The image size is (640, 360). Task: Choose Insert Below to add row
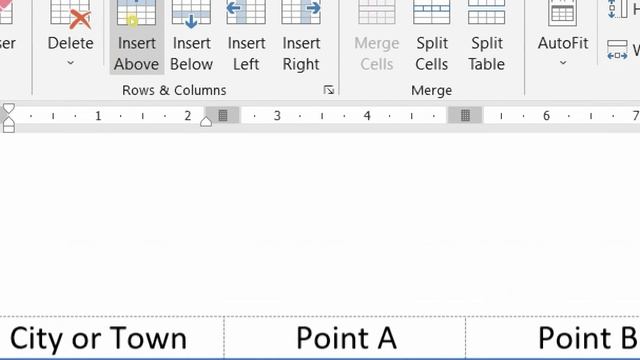click(191, 37)
